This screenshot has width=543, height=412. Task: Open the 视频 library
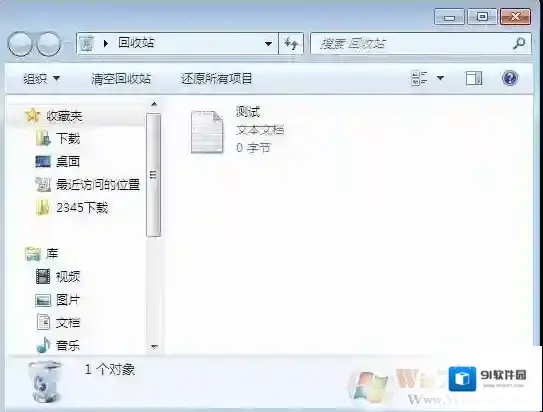(x=68, y=277)
